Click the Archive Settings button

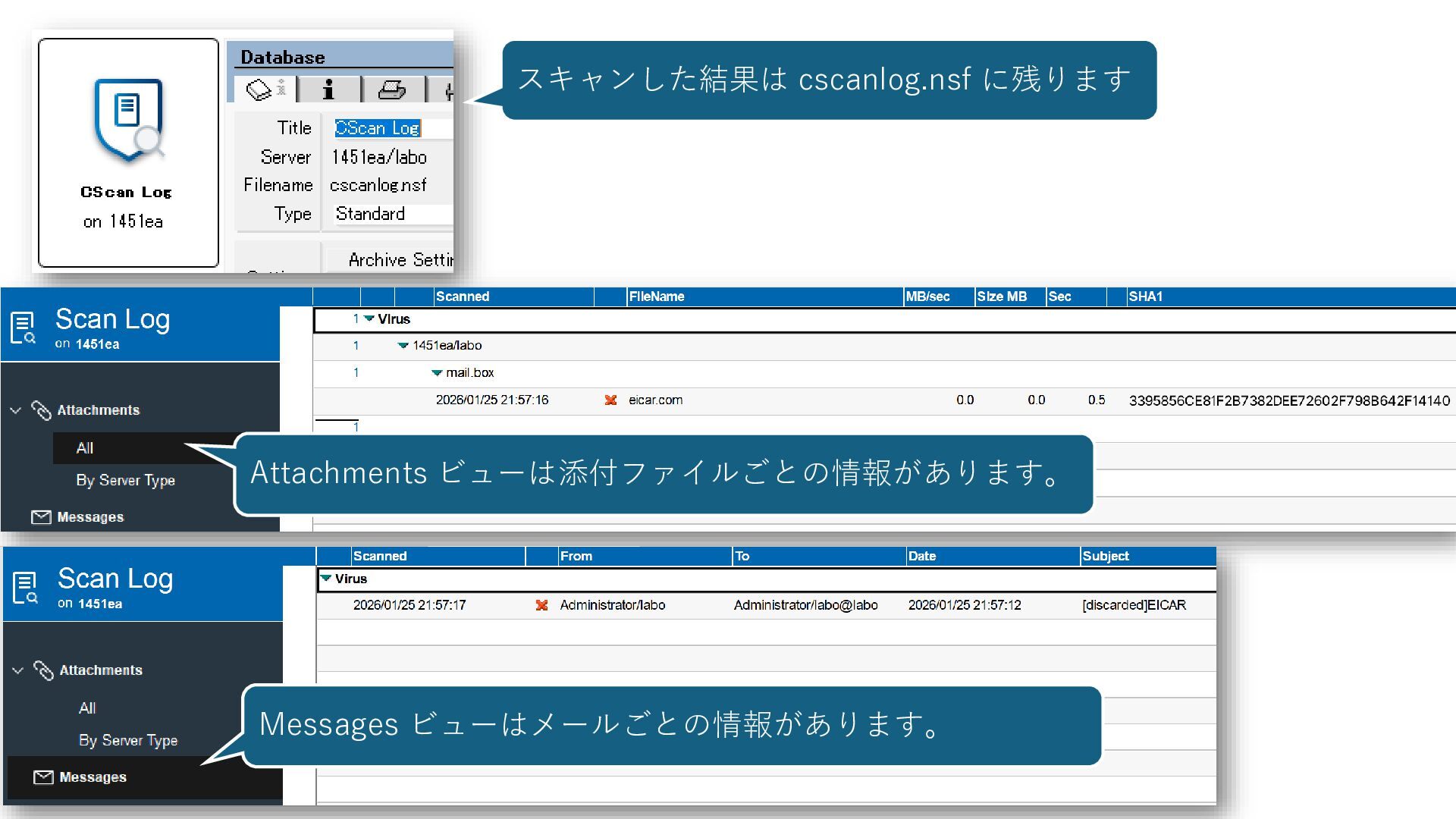coord(400,260)
